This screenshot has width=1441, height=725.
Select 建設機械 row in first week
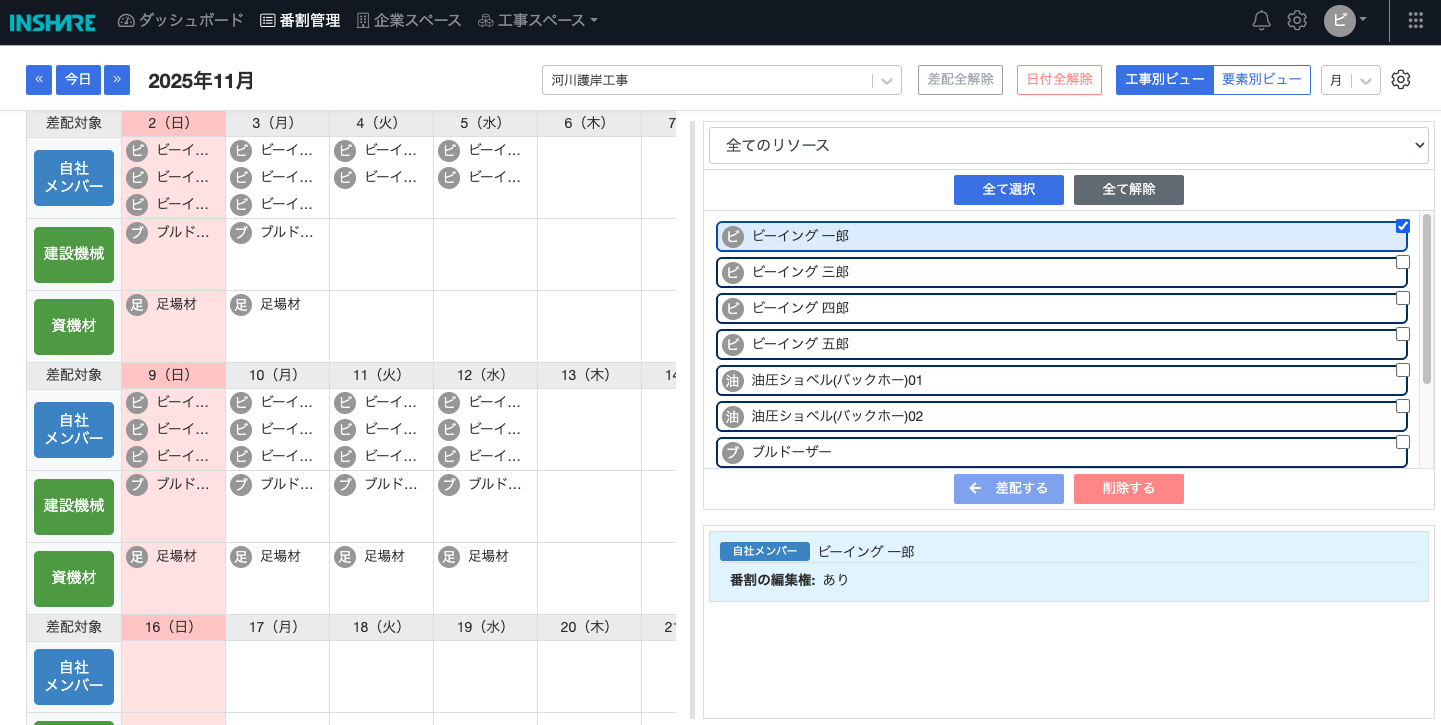click(74, 255)
